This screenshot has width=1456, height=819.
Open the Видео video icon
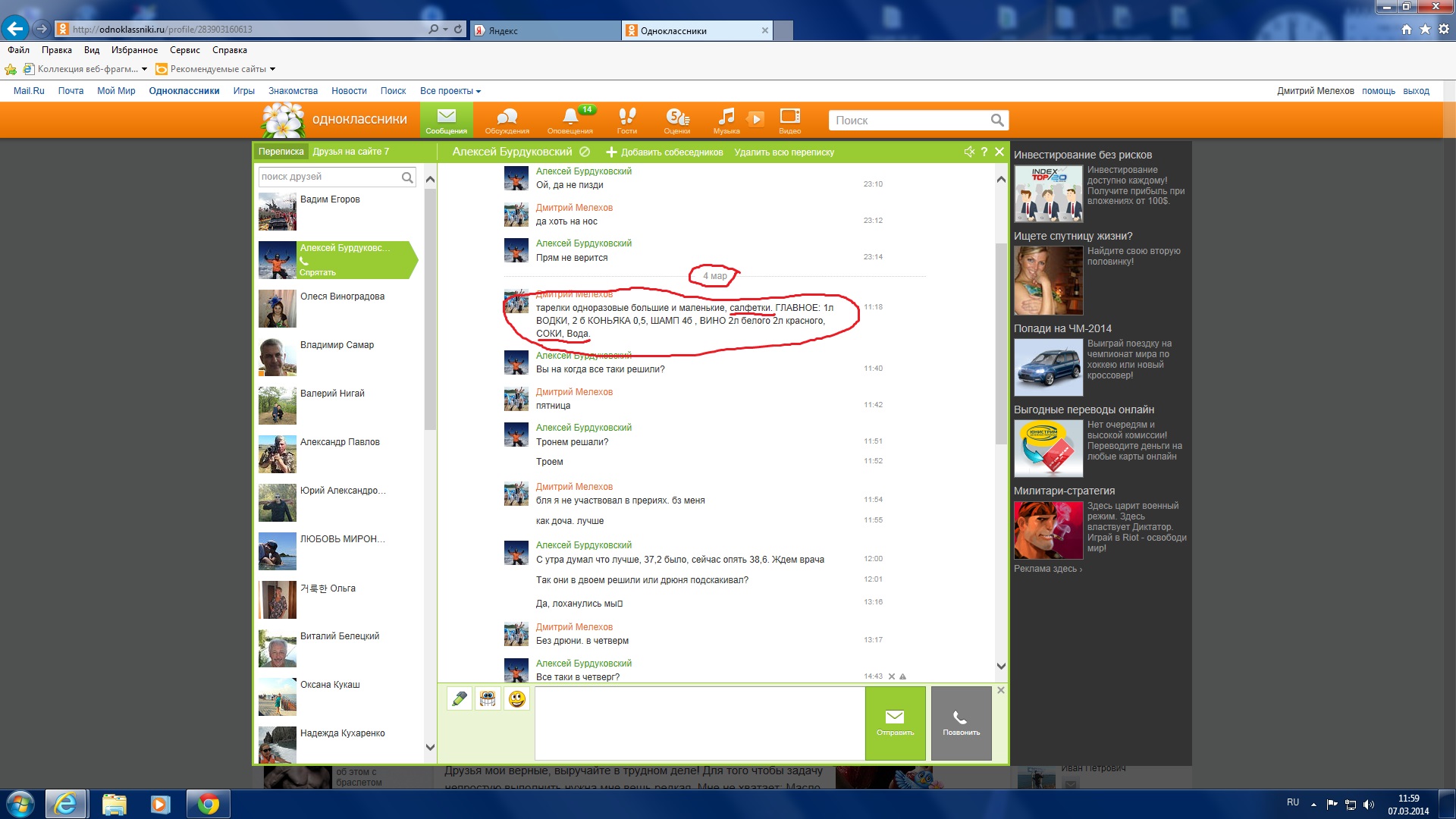789,120
